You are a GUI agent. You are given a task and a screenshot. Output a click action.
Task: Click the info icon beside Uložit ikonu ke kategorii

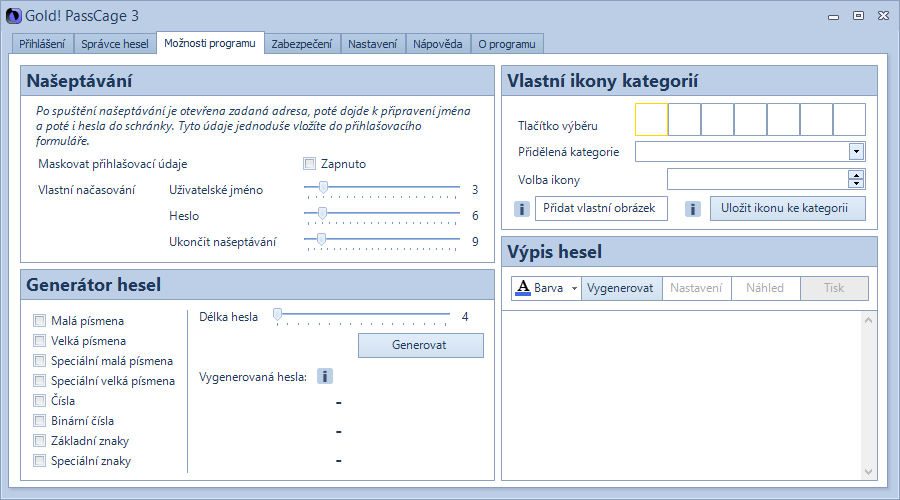pos(692,209)
